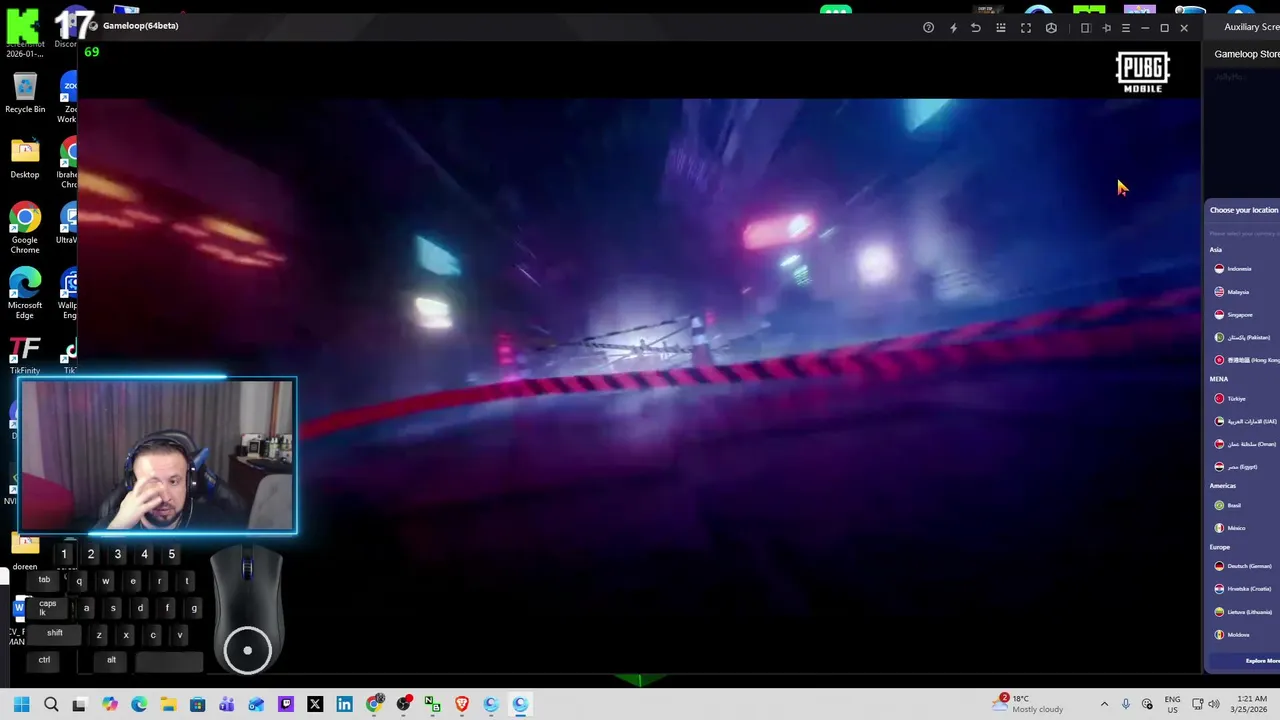Click the webcam overlay thumbnail
This screenshot has width=1280, height=720.
click(x=158, y=455)
